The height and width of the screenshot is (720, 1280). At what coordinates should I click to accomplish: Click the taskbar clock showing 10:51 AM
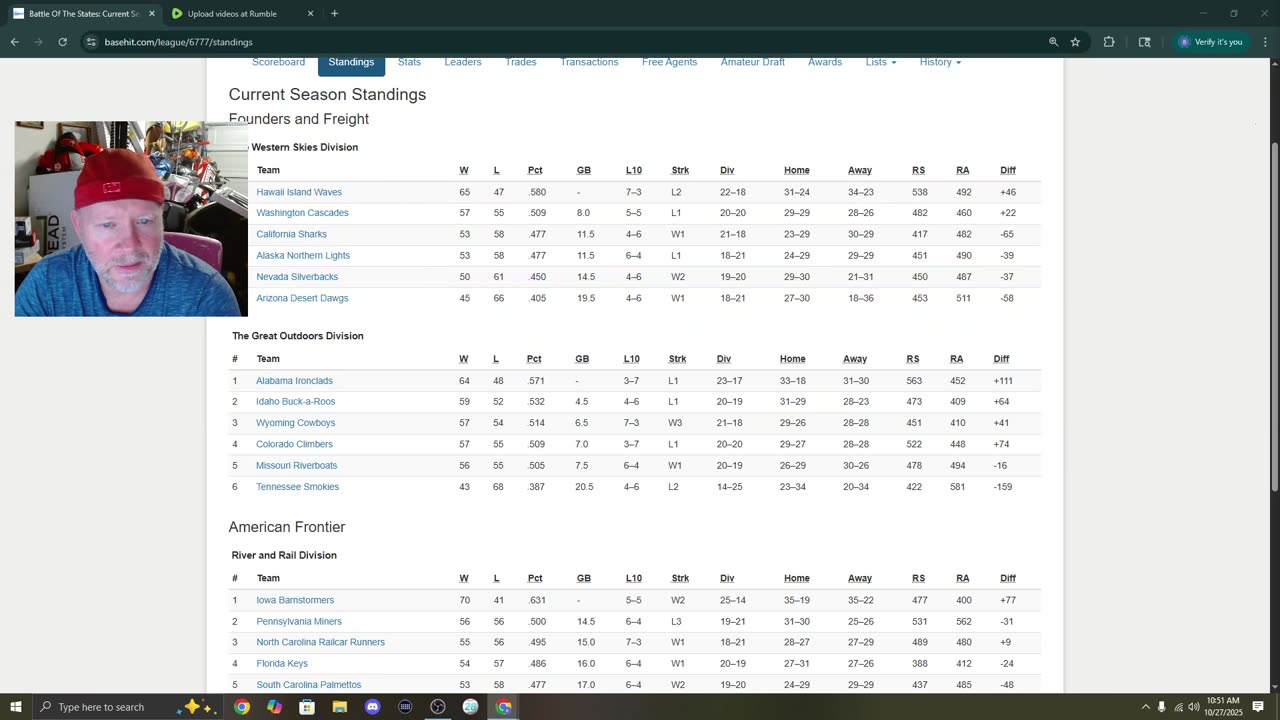(1225, 707)
